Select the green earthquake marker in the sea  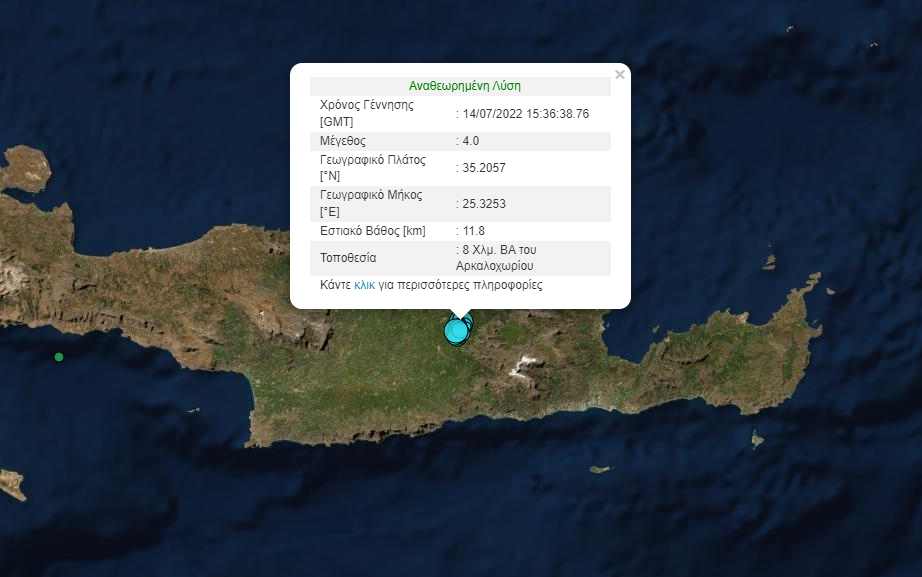click(x=59, y=357)
